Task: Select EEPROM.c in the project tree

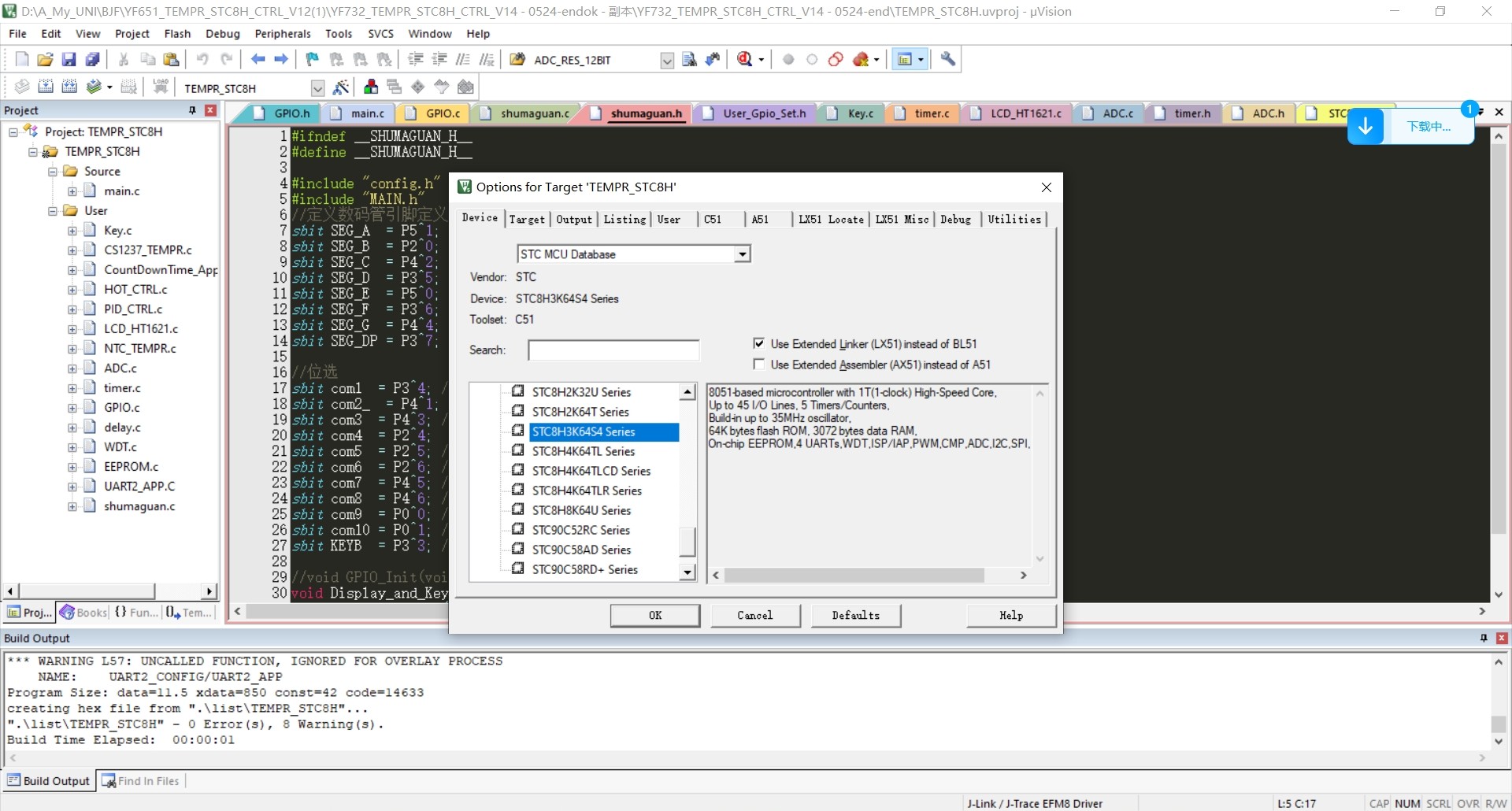Action: (131, 467)
